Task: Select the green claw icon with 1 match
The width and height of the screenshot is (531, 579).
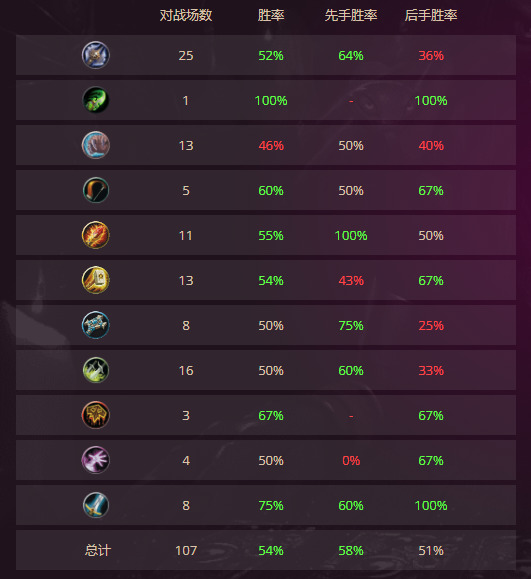Action: pos(96,100)
